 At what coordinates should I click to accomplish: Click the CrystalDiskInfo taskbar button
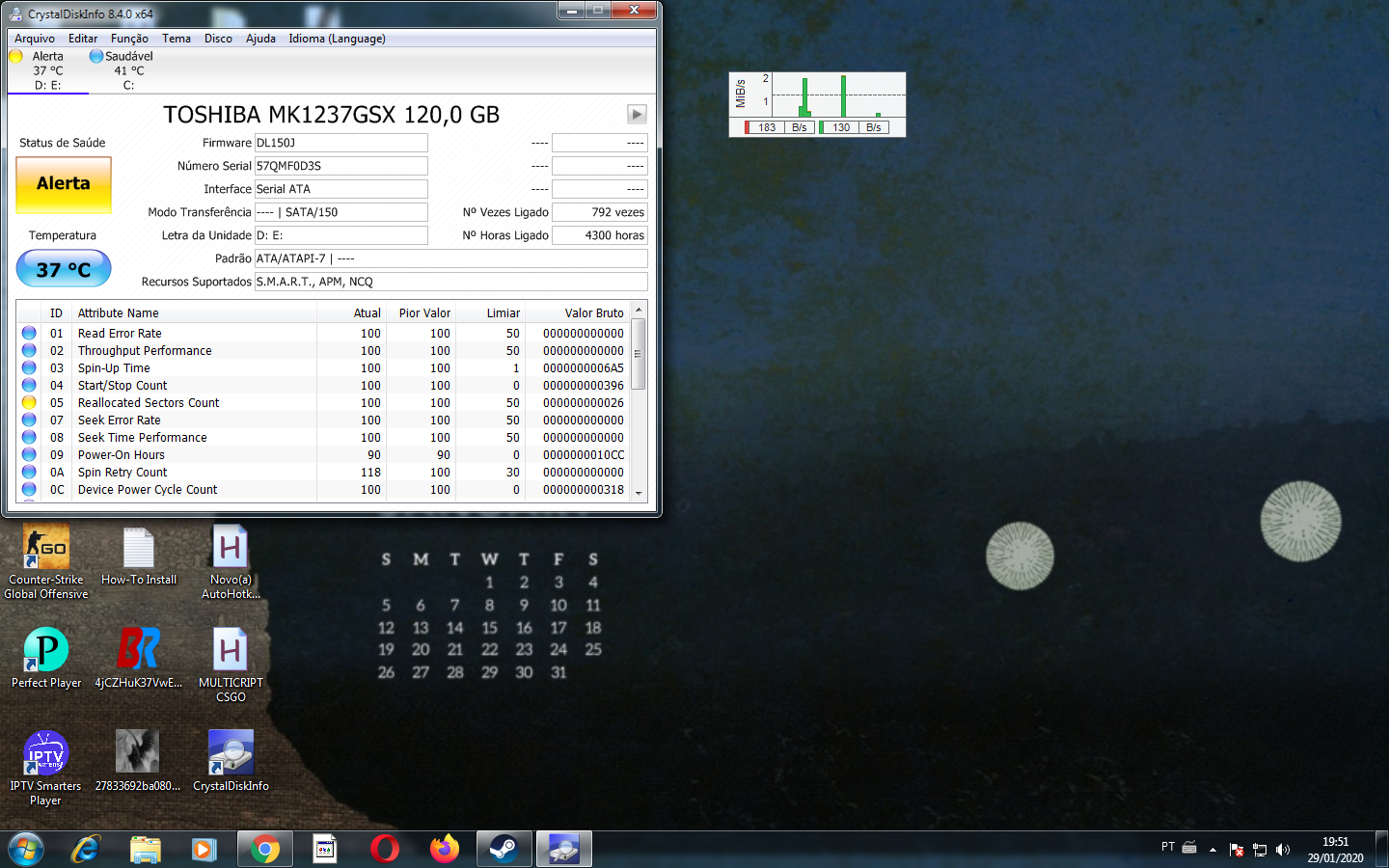click(x=564, y=850)
